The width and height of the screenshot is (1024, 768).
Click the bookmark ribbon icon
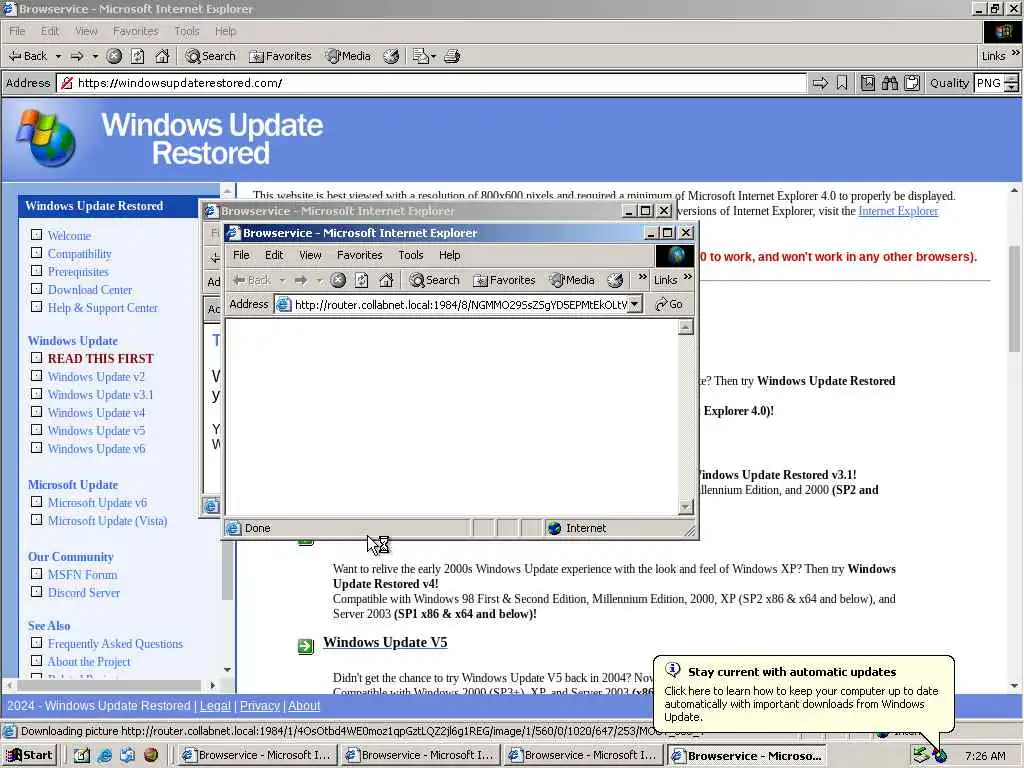[842, 83]
